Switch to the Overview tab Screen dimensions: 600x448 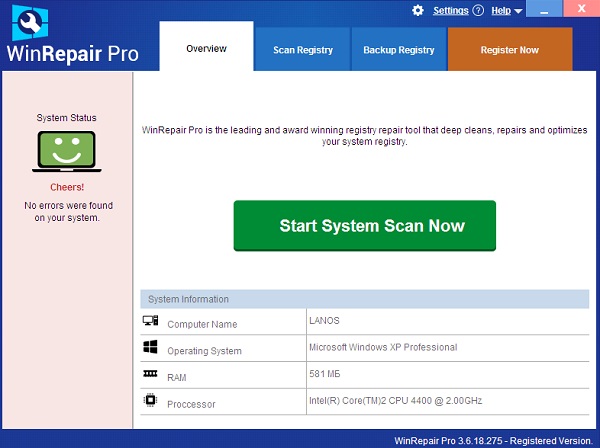coord(206,48)
